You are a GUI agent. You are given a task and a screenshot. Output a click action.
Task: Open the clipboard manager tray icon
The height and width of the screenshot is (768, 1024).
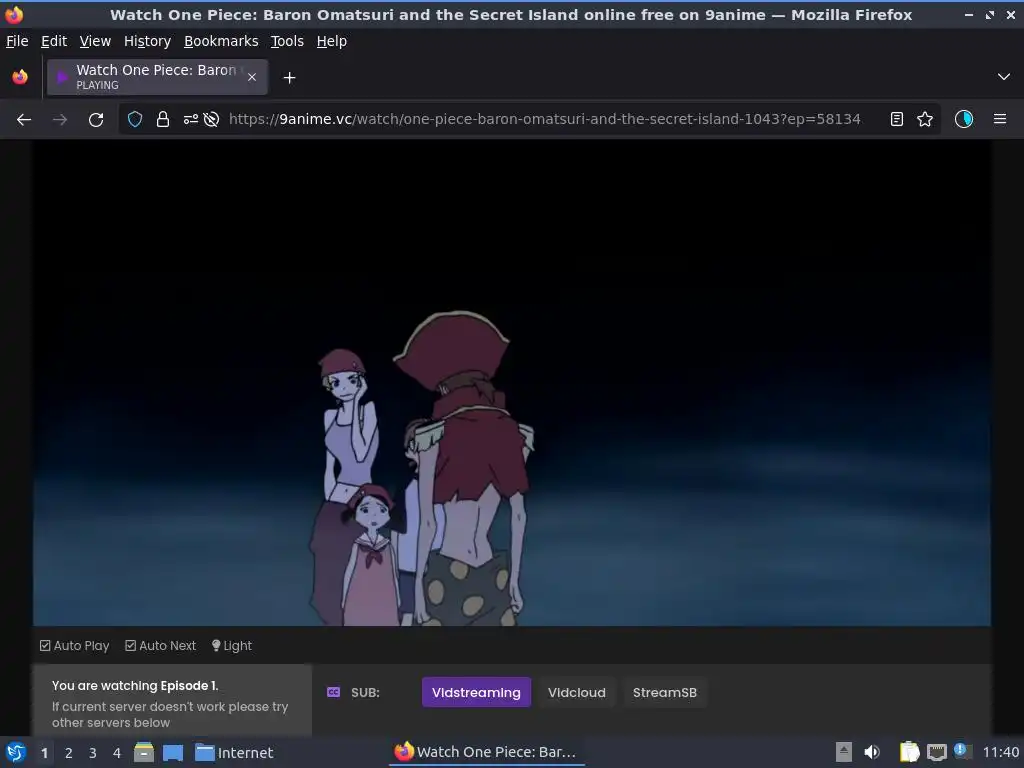coord(909,752)
